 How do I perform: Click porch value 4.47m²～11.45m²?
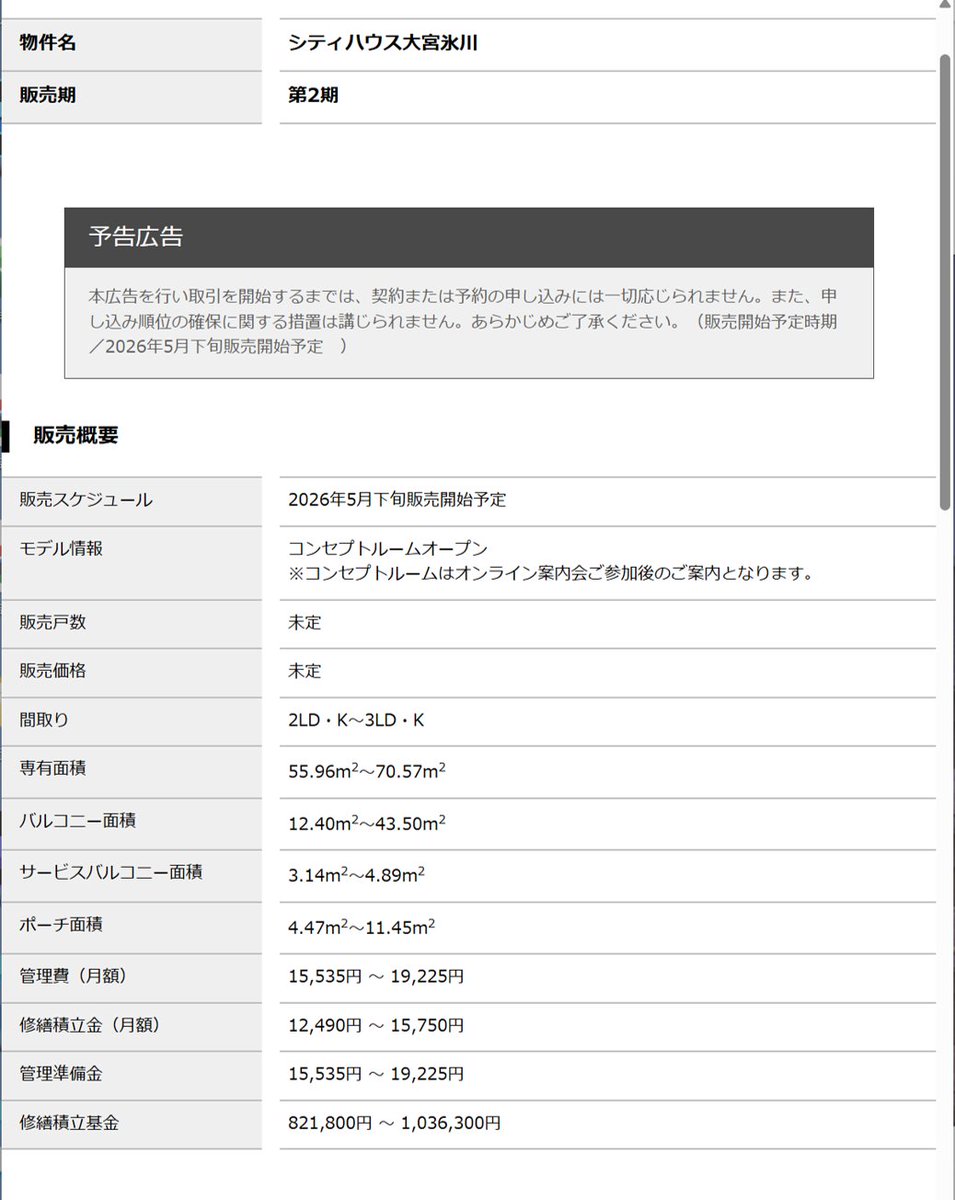point(362,927)
